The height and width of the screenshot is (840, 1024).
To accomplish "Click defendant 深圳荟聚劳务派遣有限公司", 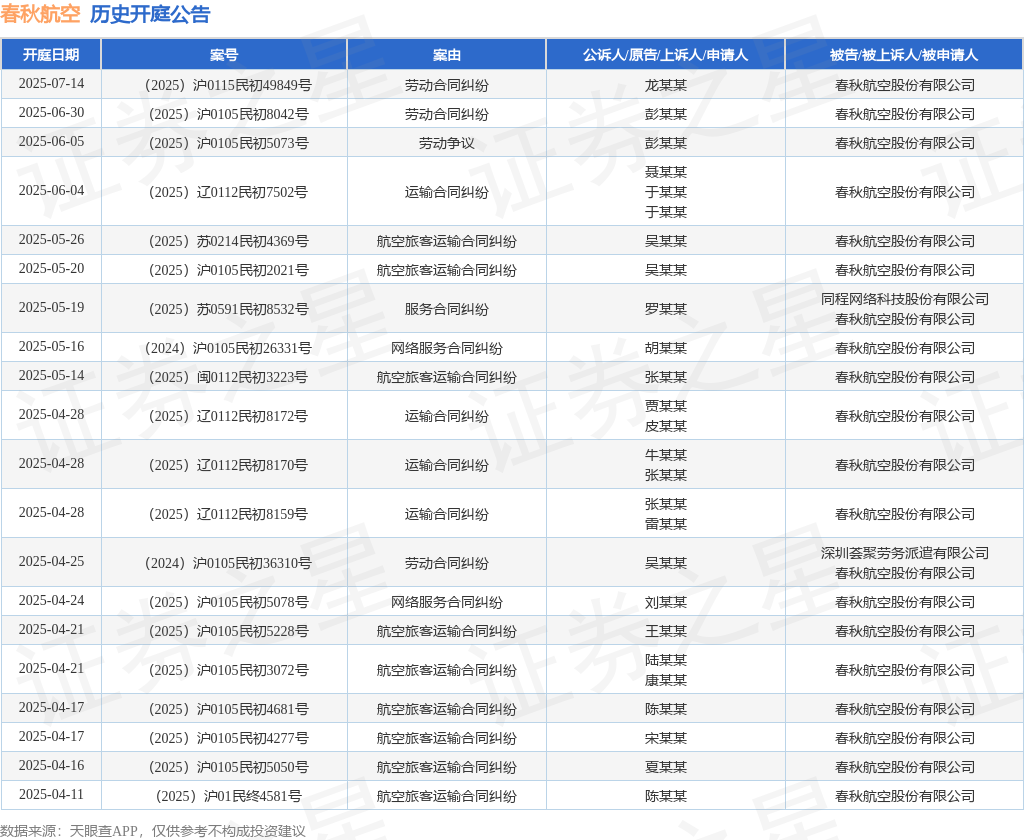I will (904, 553).
